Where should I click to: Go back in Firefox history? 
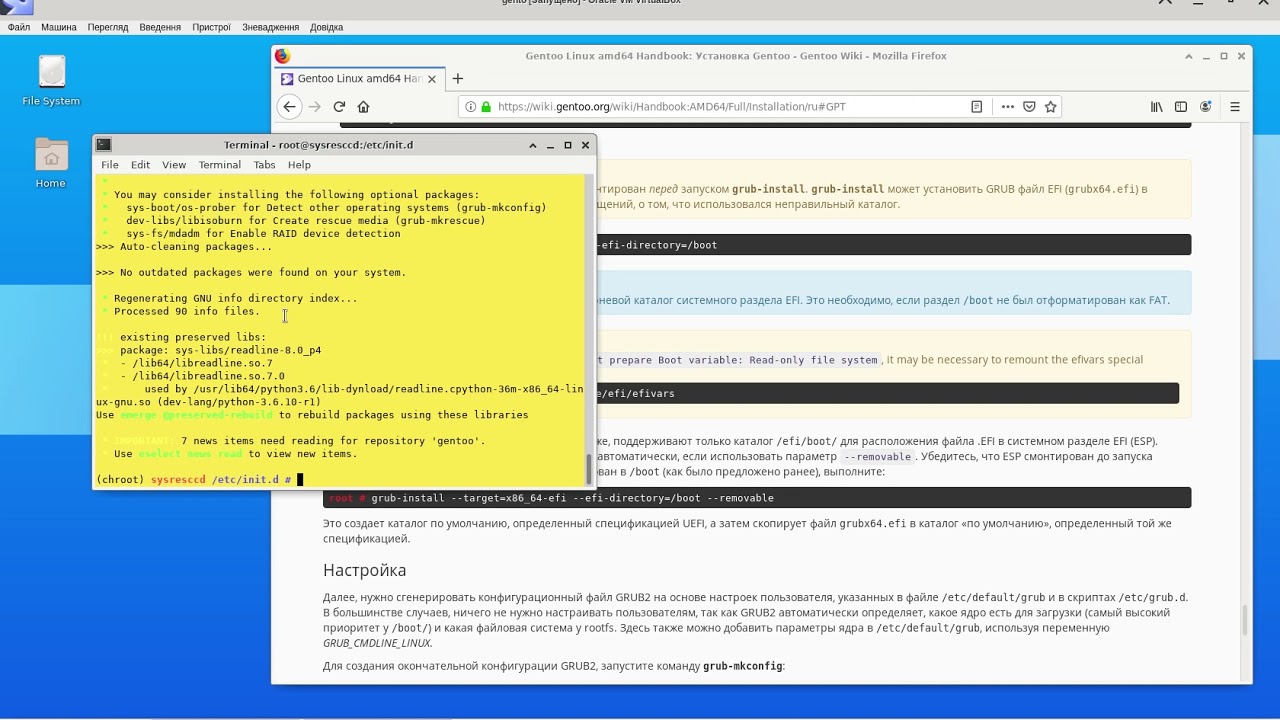tap(289, 107)
